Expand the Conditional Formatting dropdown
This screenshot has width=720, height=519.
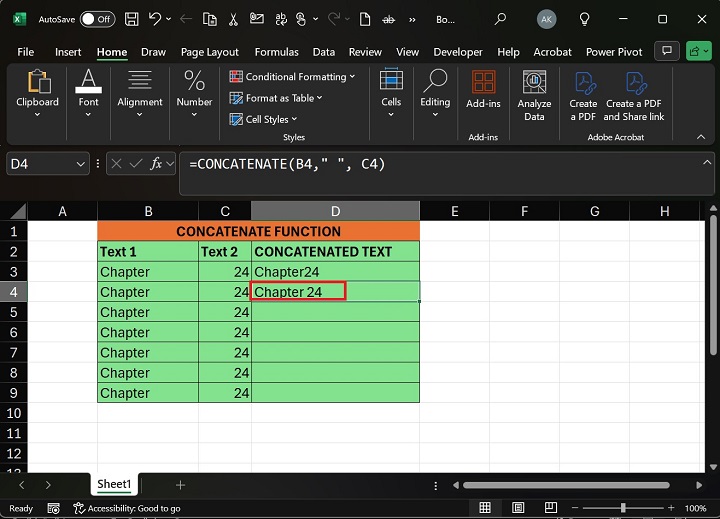[292, 77]
